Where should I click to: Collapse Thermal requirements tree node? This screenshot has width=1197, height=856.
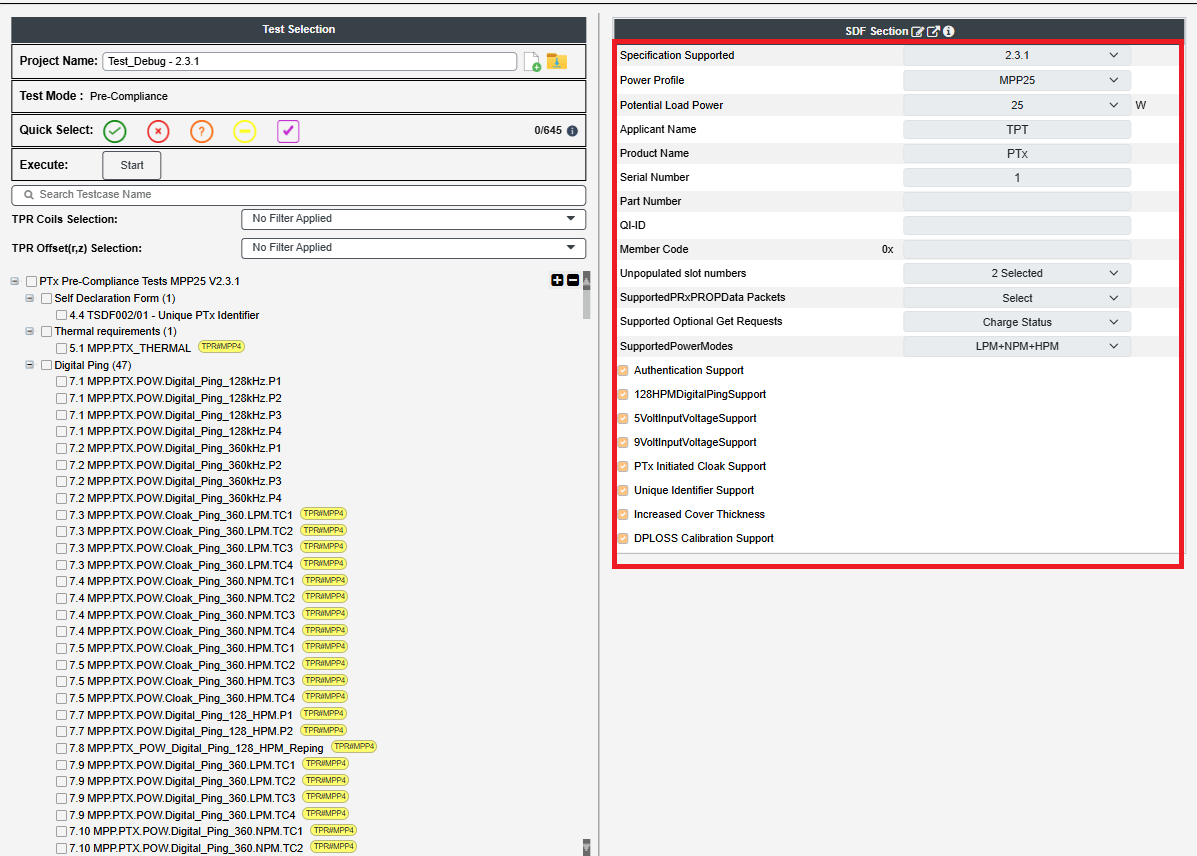30,331
